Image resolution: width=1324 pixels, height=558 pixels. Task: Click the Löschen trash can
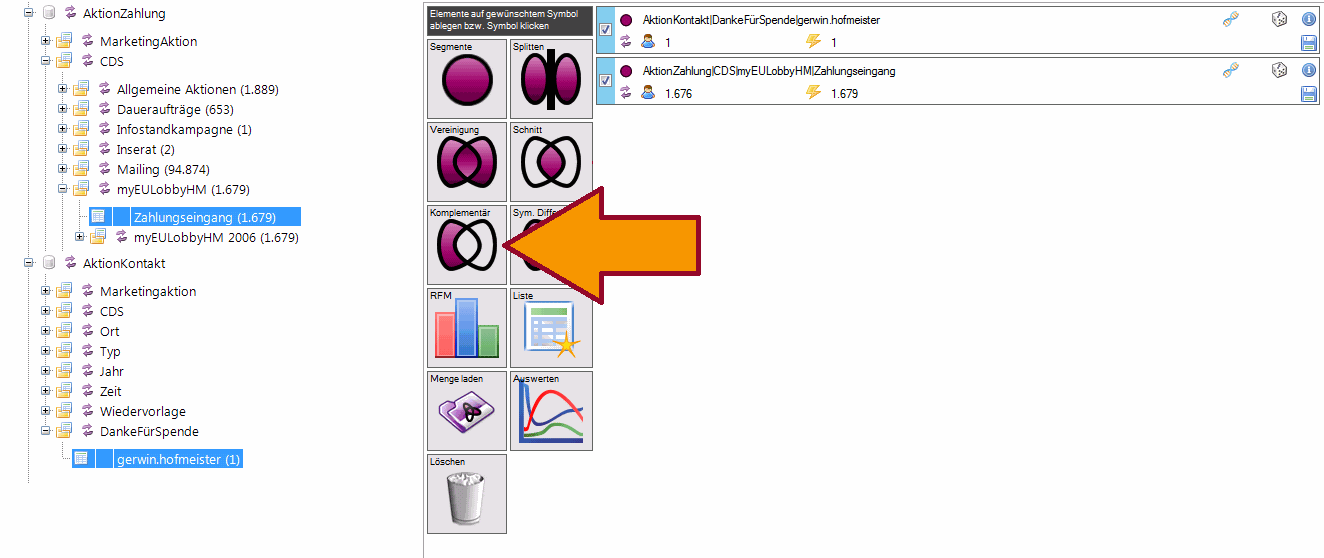[x=467, y=494]
